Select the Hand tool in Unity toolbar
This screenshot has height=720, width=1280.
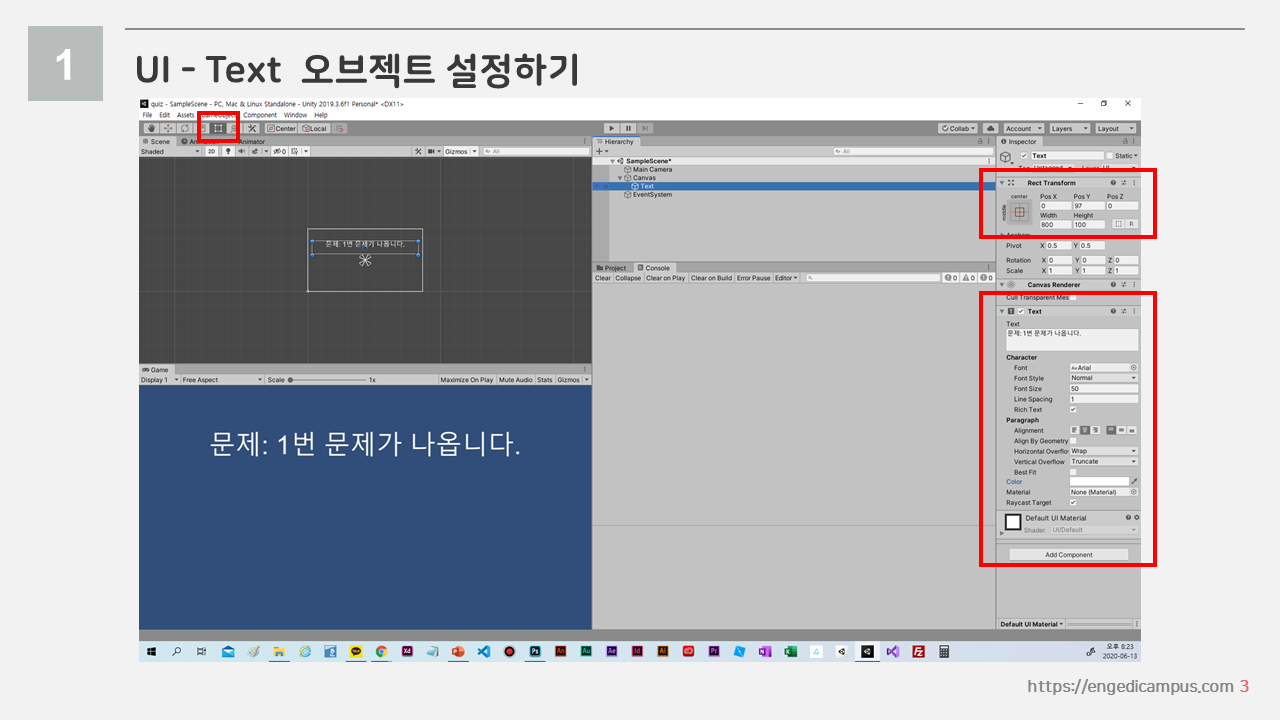[x=151, y=128]
